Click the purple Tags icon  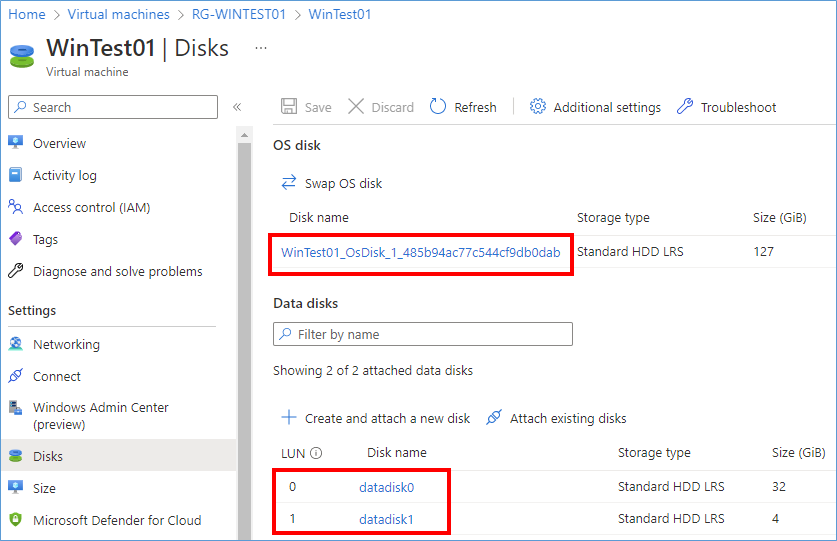point(15,238)
